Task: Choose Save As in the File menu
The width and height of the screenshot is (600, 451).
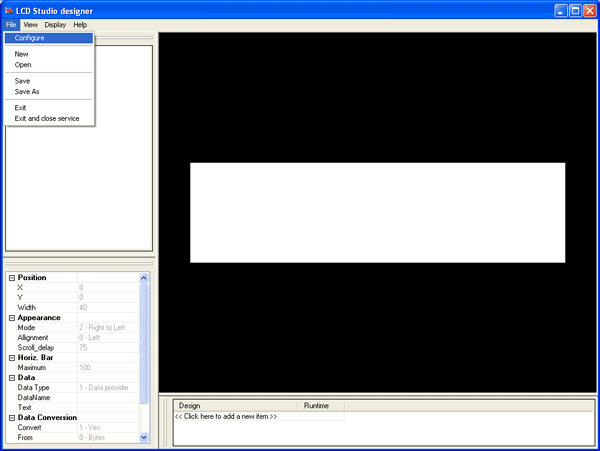Action: (x=49, y=91)
